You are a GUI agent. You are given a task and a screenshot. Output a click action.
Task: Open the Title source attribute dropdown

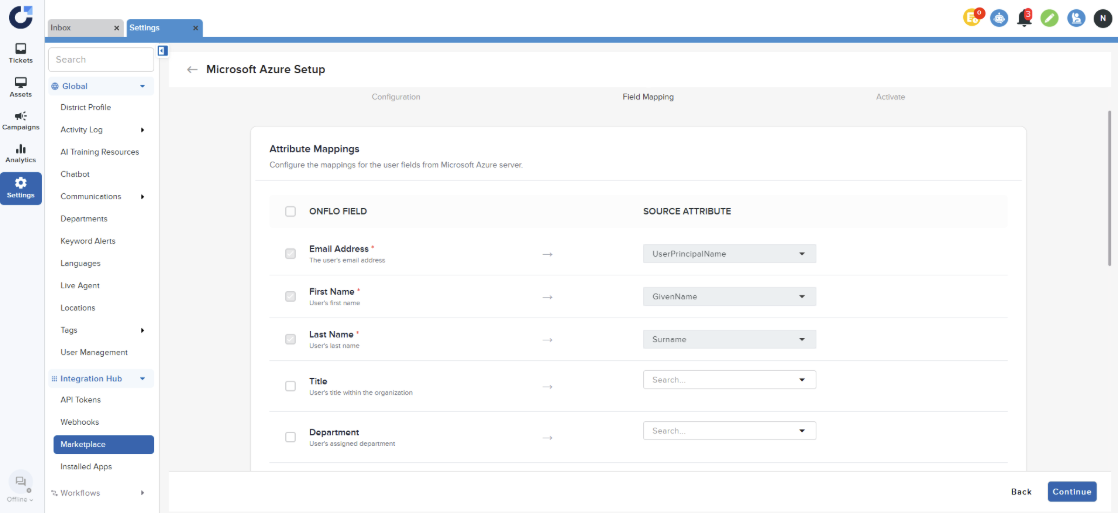(x=729, y=380)
